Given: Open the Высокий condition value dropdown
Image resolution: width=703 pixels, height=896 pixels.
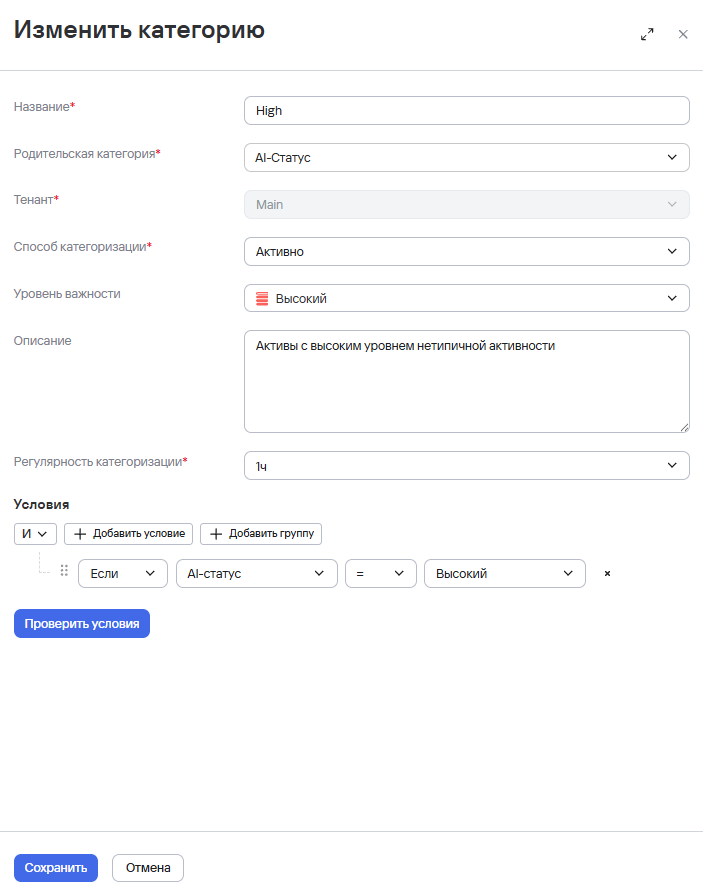Looking at the screenshot, I should 505,573.
